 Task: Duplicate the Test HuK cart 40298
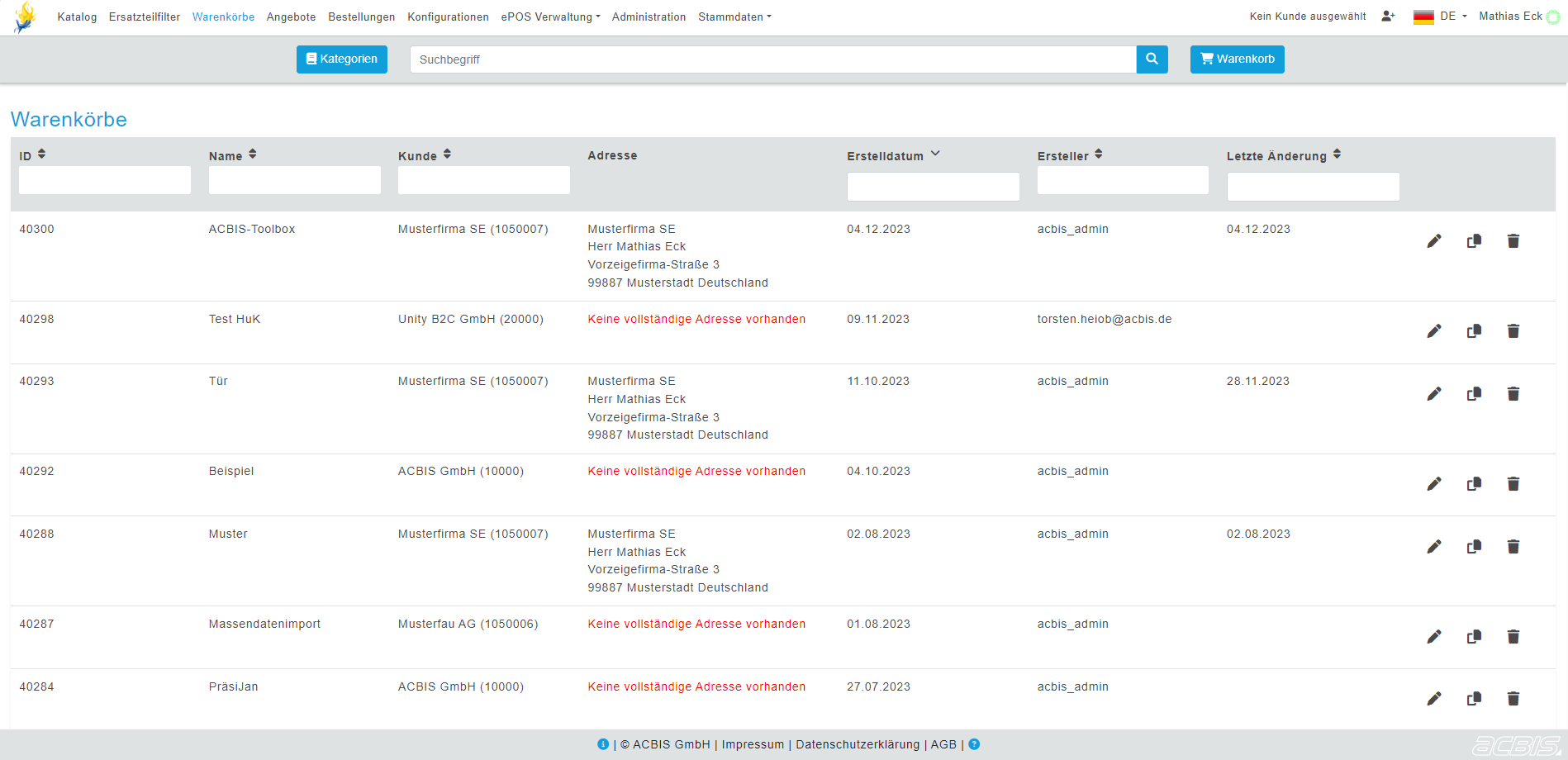click(1474, 331)
